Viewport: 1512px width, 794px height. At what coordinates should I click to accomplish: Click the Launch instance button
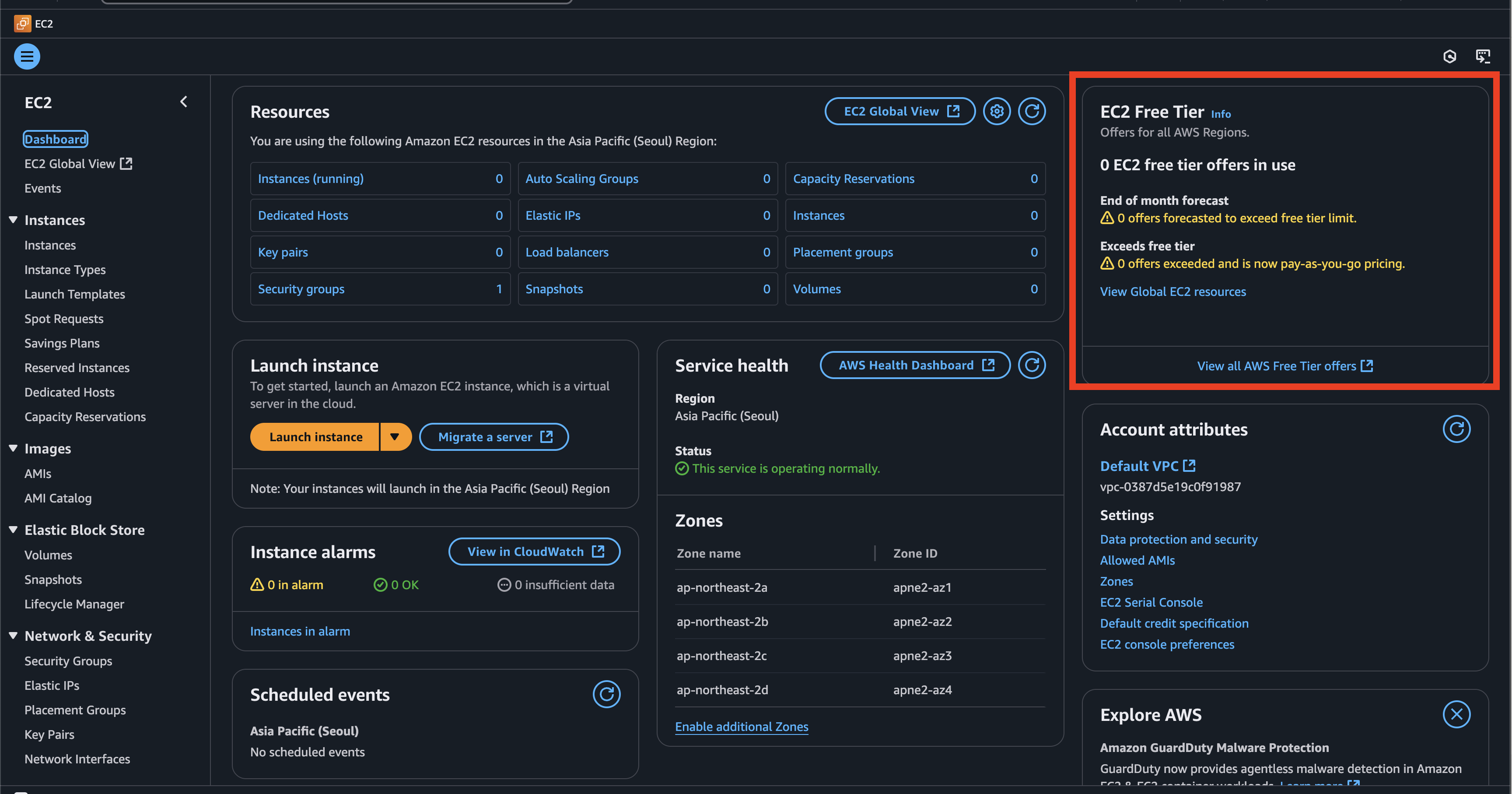pos(315,437)
